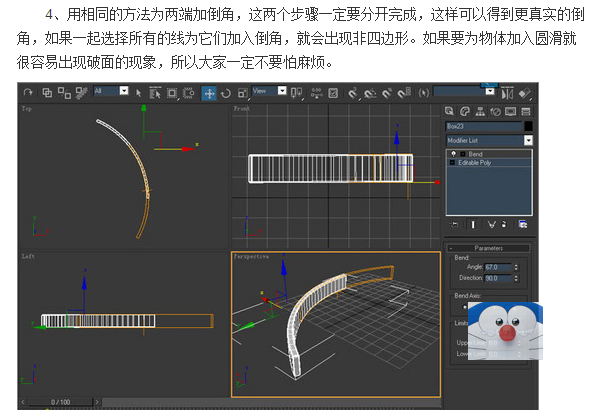Click Configure Modifier Sets icon
This screenshot has height=410, width=593.
click(x=523, y=225)
